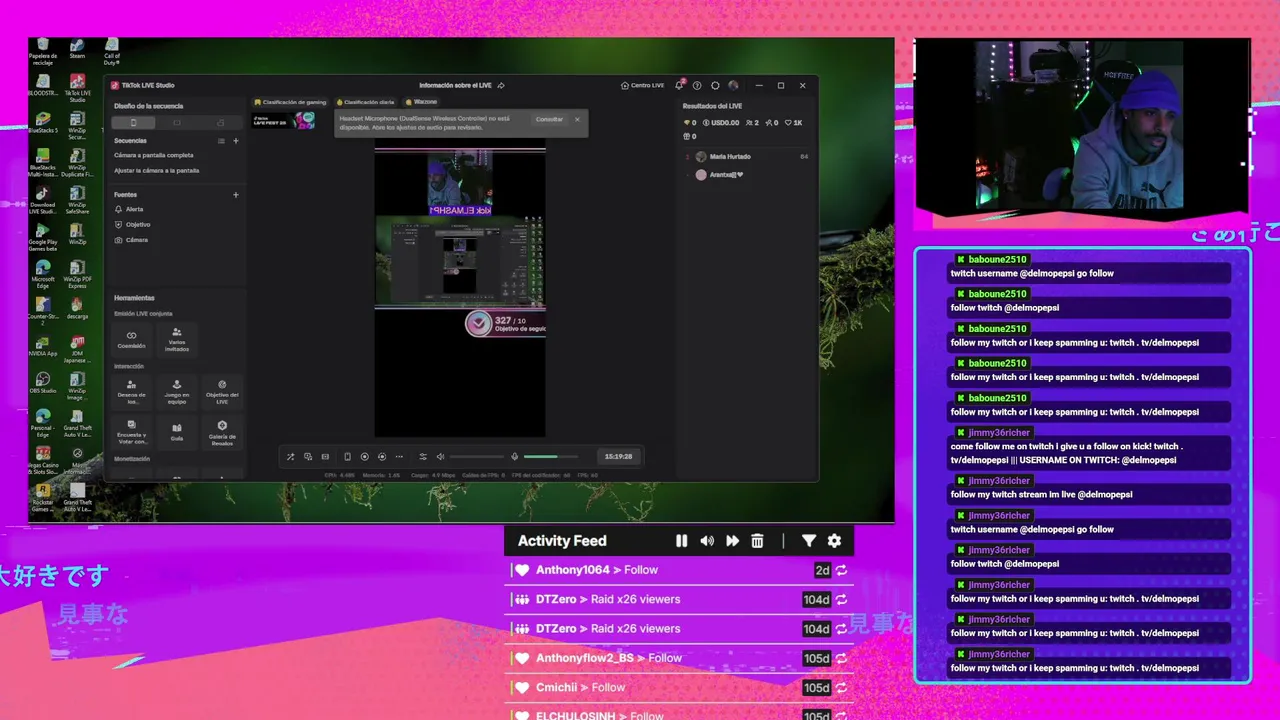Open the Activity Feed filter
The width and height of the screenshot is (1280, 720).
809,541
